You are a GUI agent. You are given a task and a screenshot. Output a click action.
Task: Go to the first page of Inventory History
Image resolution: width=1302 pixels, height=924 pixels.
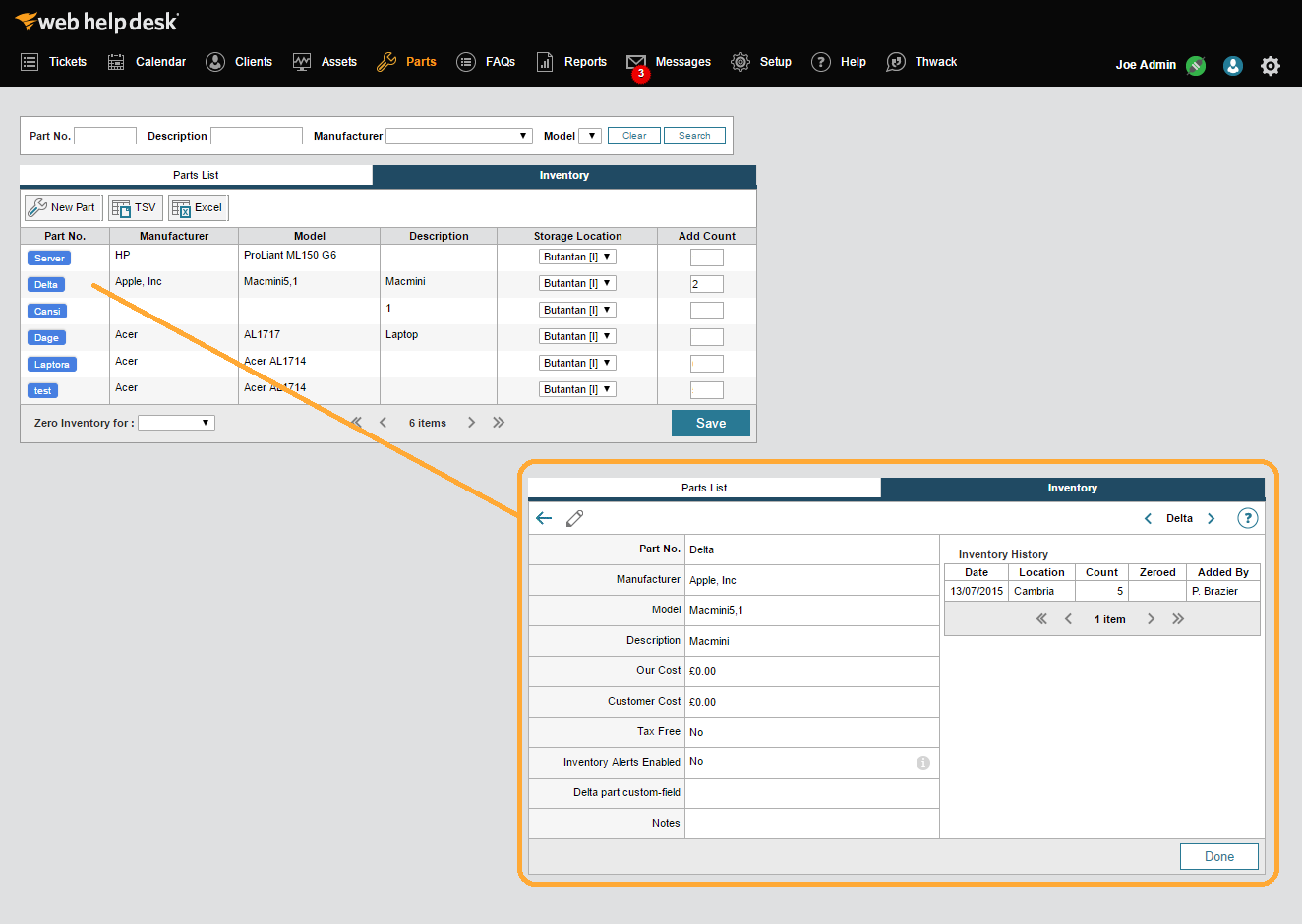pyautogui.click(x=1041, y=619)
